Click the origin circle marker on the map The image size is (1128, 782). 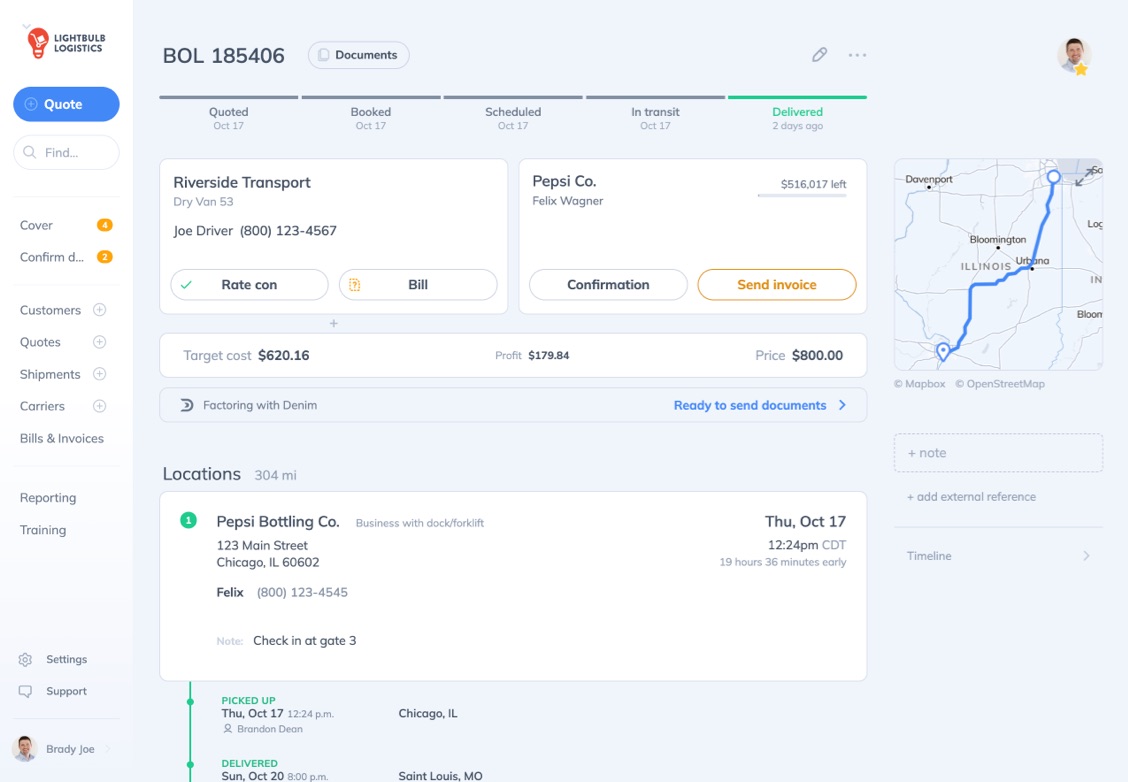tap(1054, 176)
